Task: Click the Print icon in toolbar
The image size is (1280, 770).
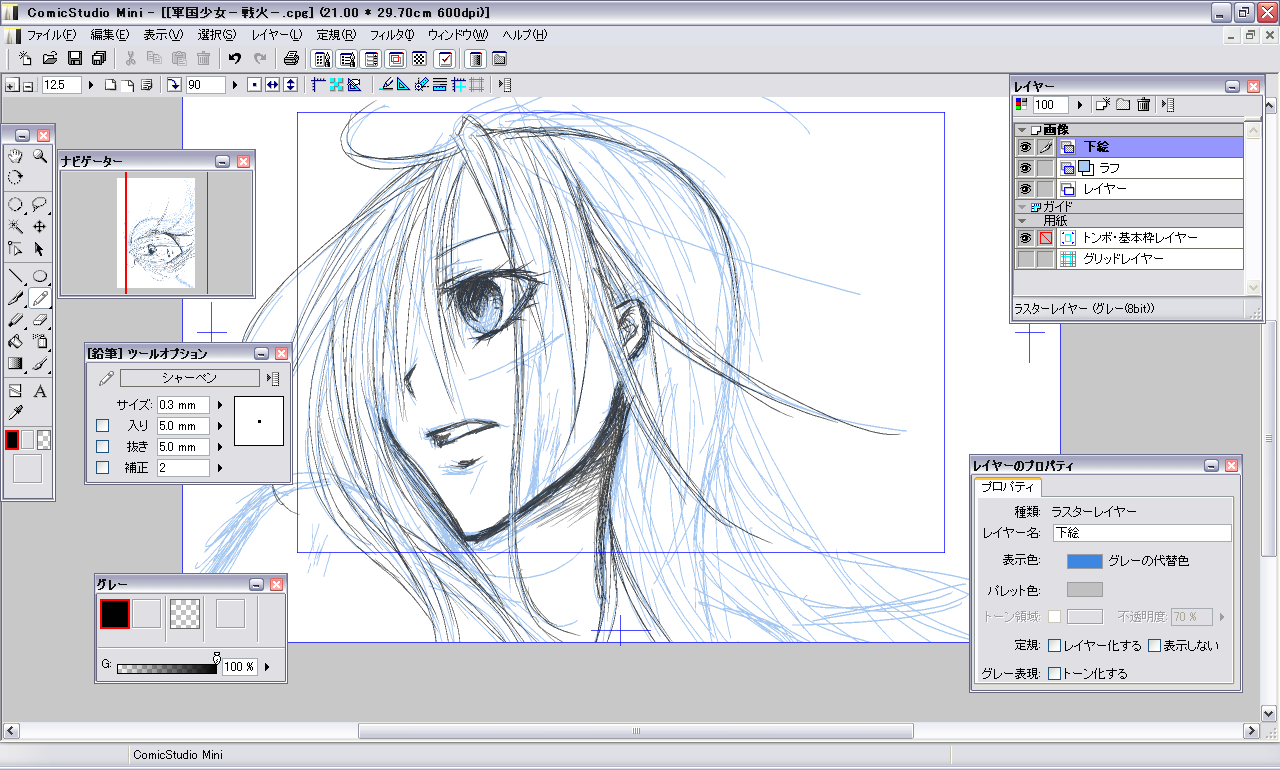Action: [x=291, y=59]
